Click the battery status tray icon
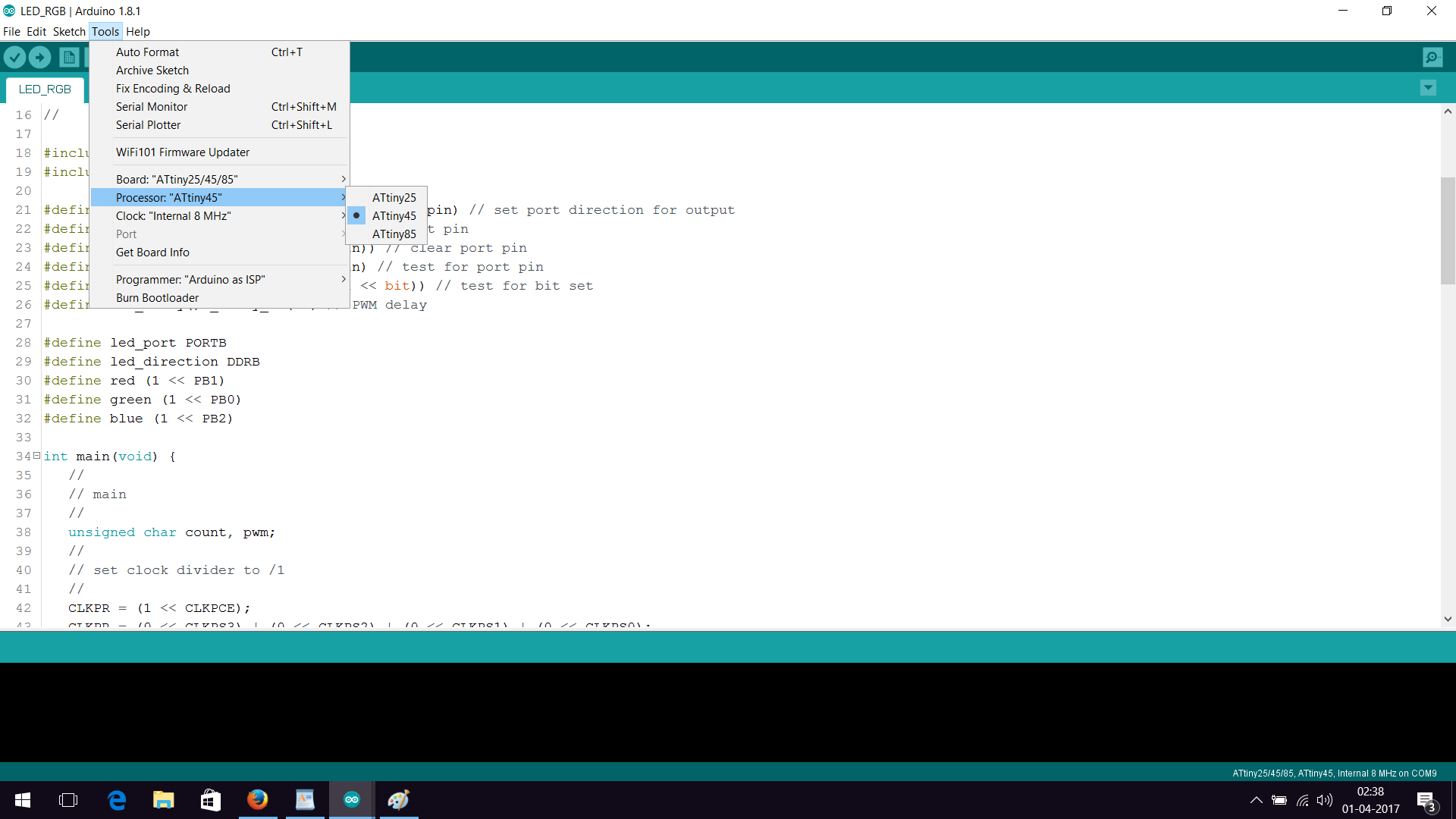 coord(1279,800)
